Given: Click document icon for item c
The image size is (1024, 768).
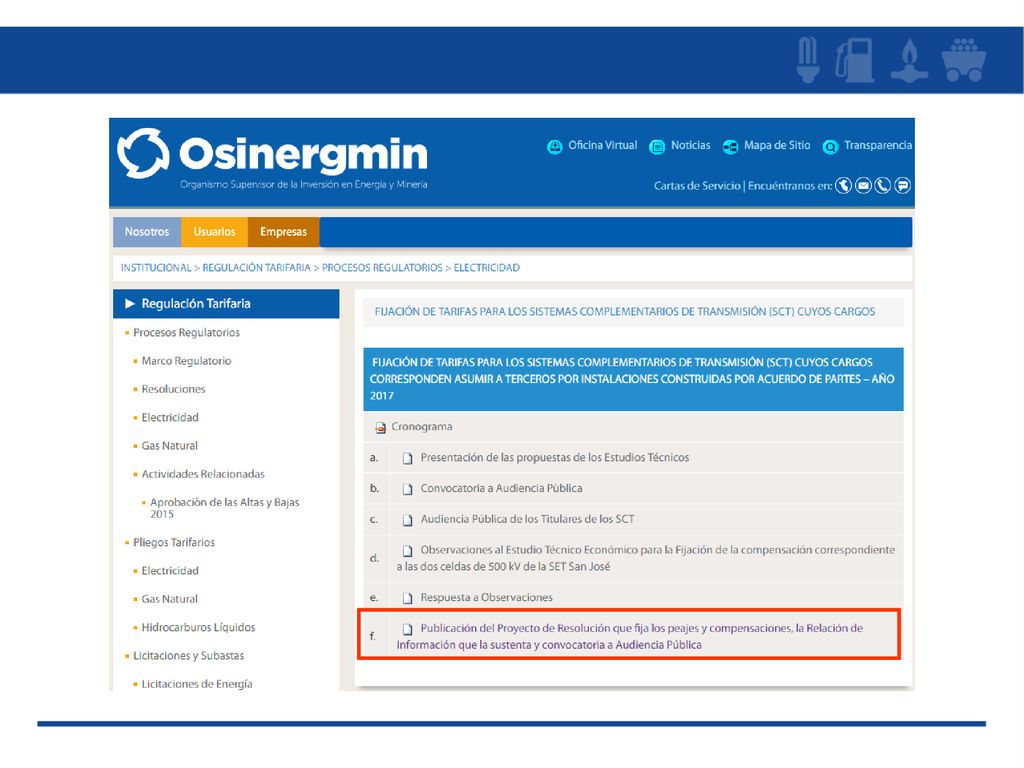Looking at the screenshot, I should (x=408, y=520).
